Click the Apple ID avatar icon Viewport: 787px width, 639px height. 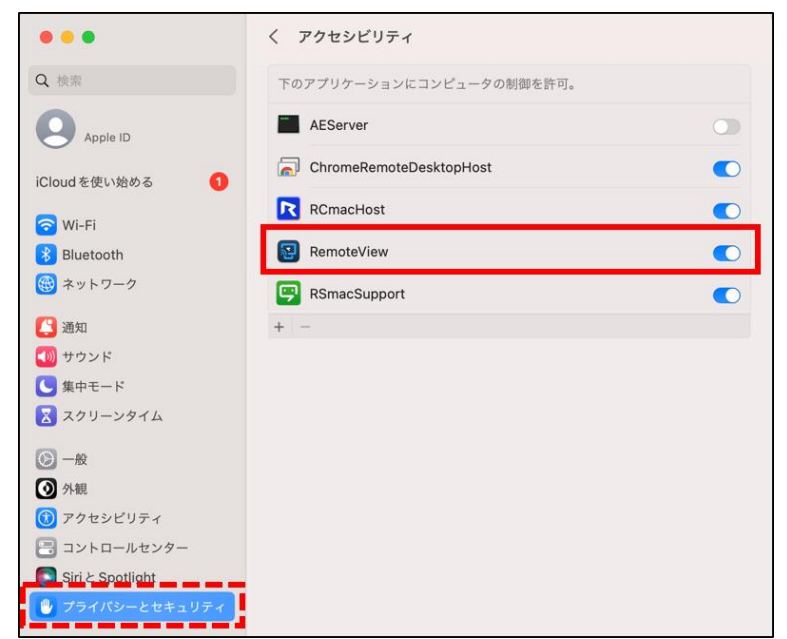pyautogui.click(x=56, y=129)
